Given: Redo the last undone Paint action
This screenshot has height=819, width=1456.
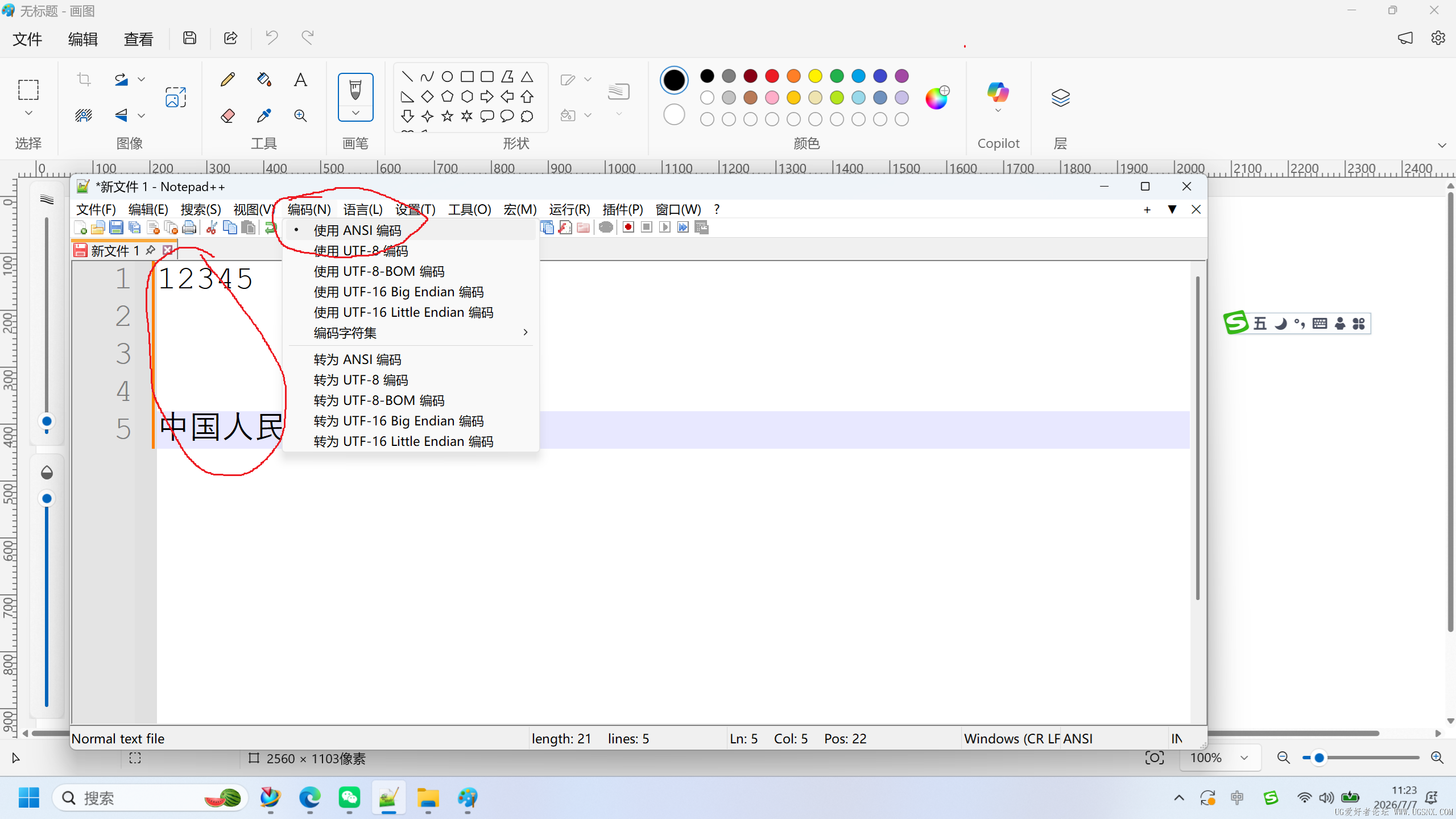Looking at the screenshot, I should pos(307,38).
